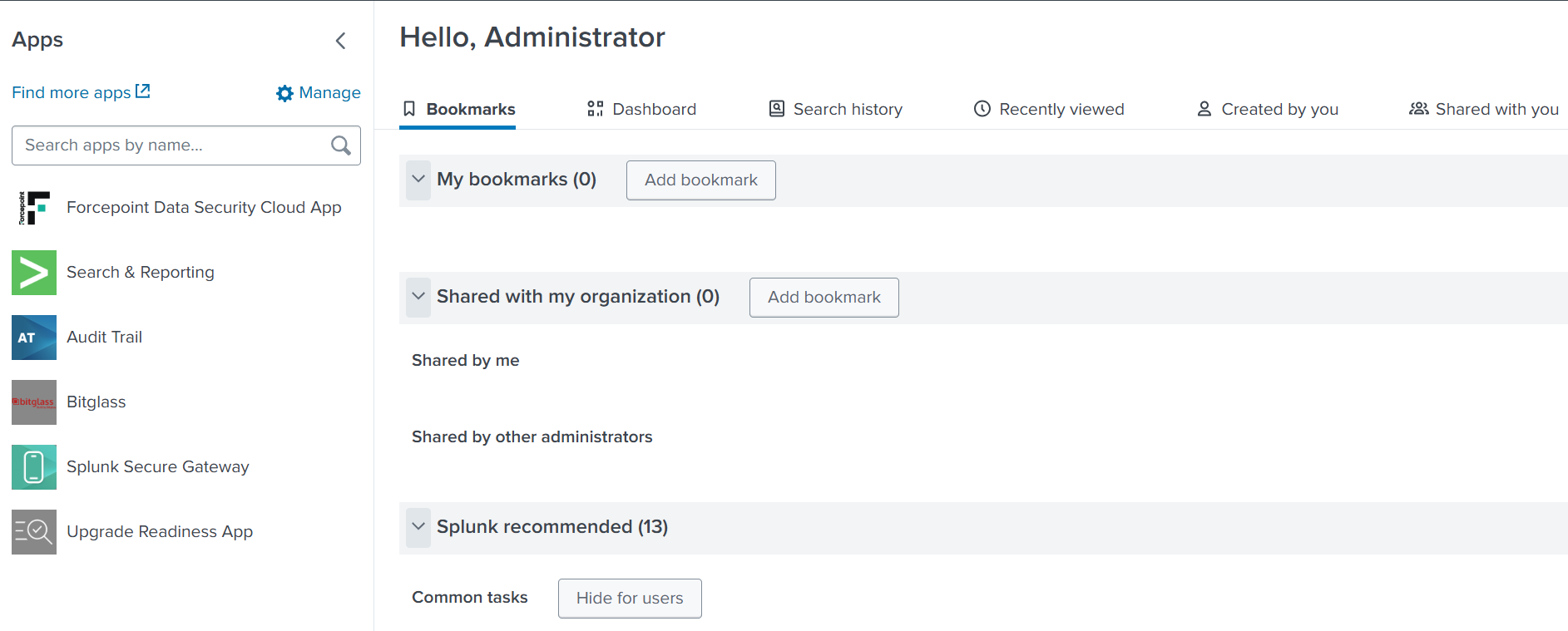Select the Recently viewed tab
This screenshot has height=631, width=1568.
1048,109
